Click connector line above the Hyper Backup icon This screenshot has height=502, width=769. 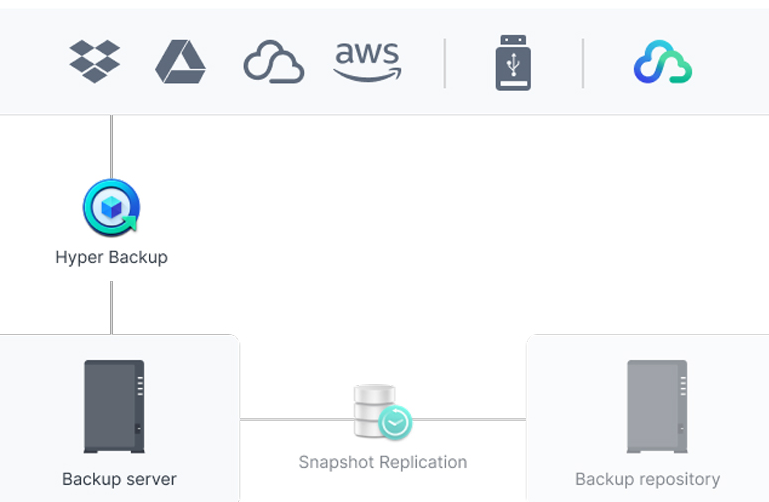[x=111, y=145]
